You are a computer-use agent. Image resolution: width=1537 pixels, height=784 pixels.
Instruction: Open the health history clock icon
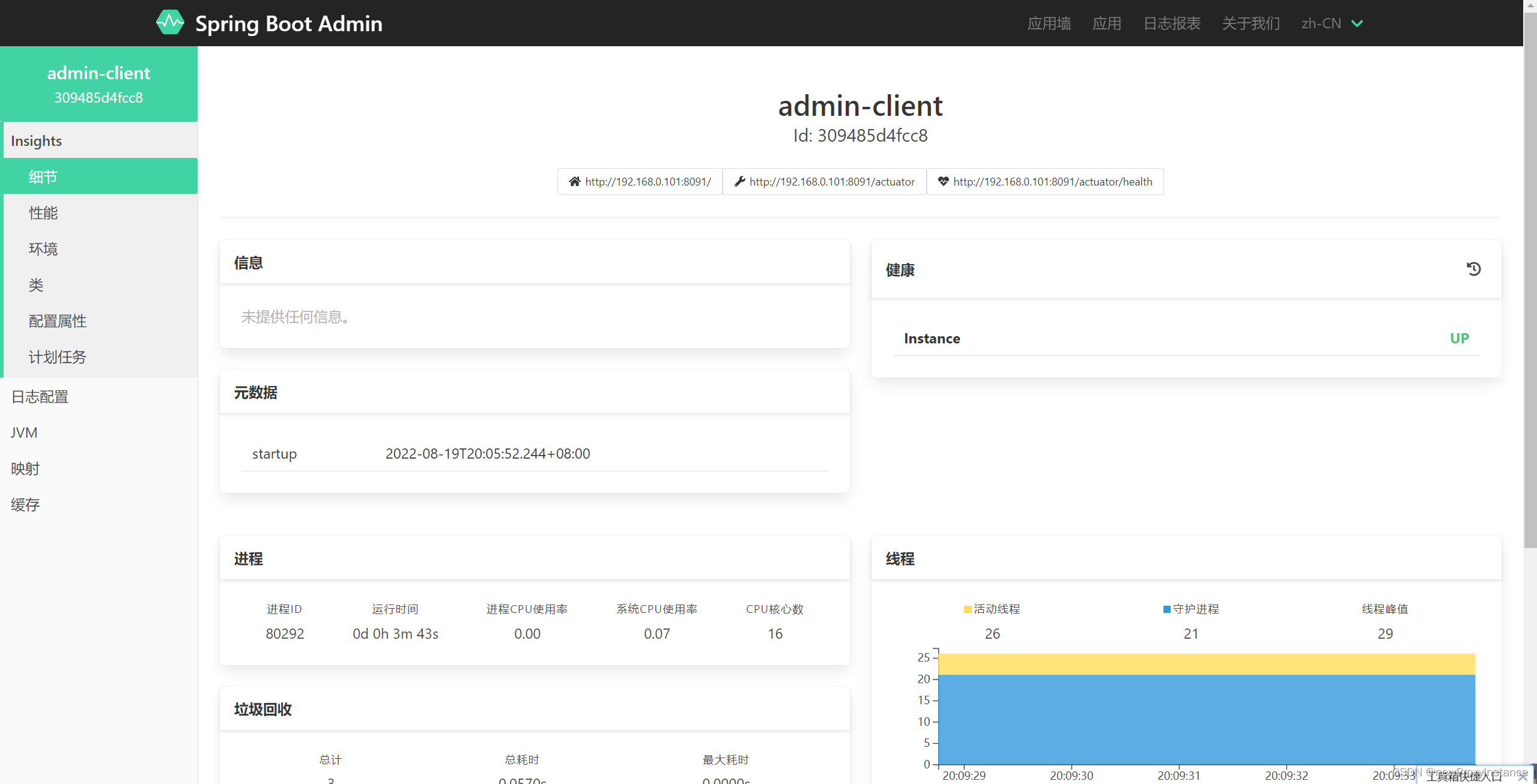(1473, 269)
